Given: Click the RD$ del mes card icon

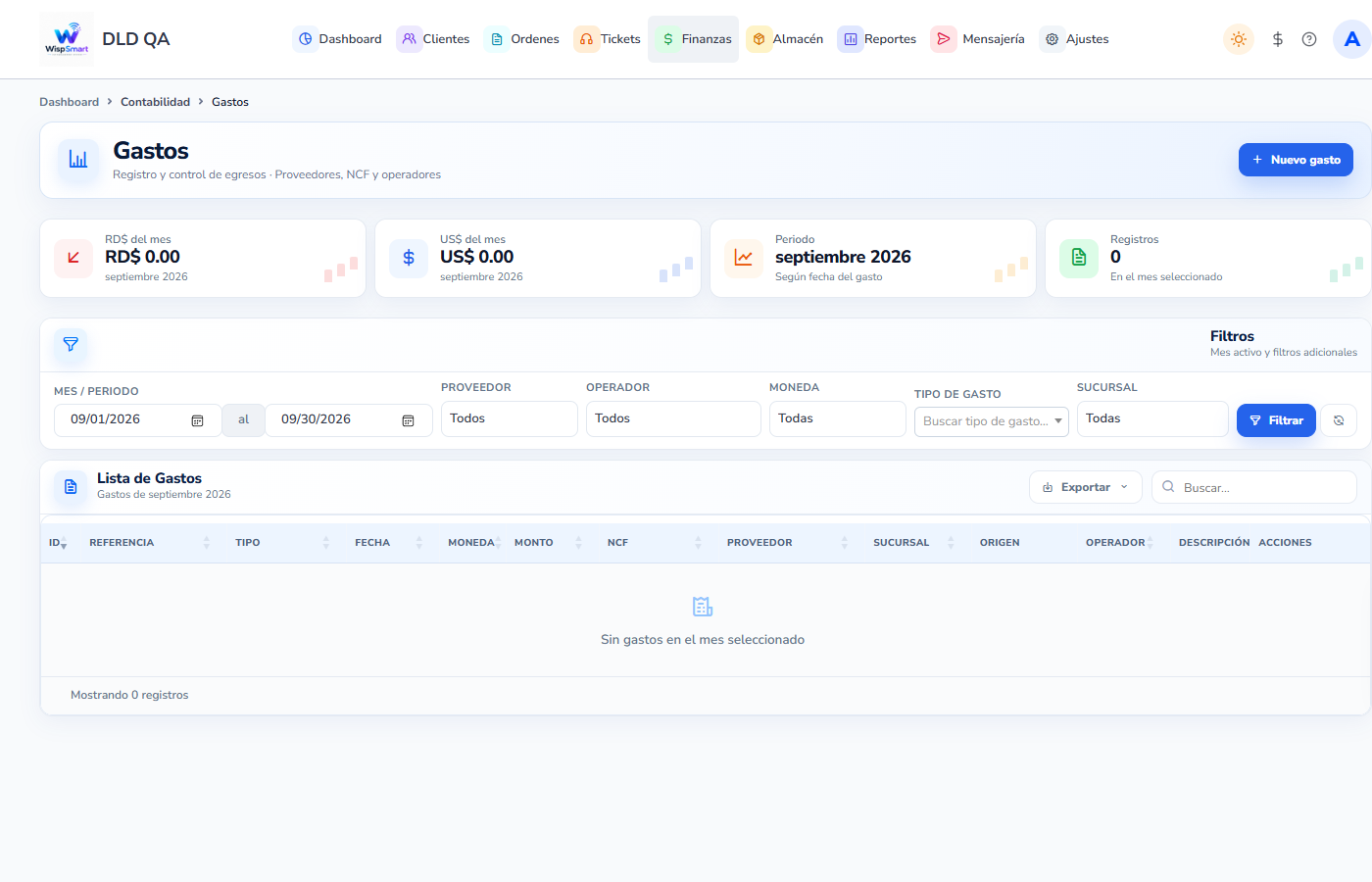Looking at the screenshot, I should click(x=73, y=258).
